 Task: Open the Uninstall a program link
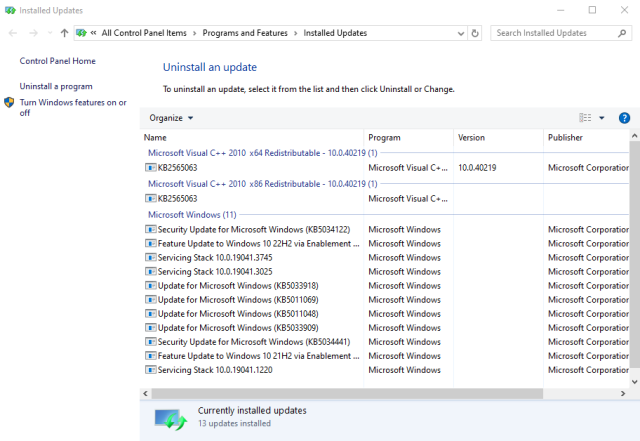pos(56,86)
